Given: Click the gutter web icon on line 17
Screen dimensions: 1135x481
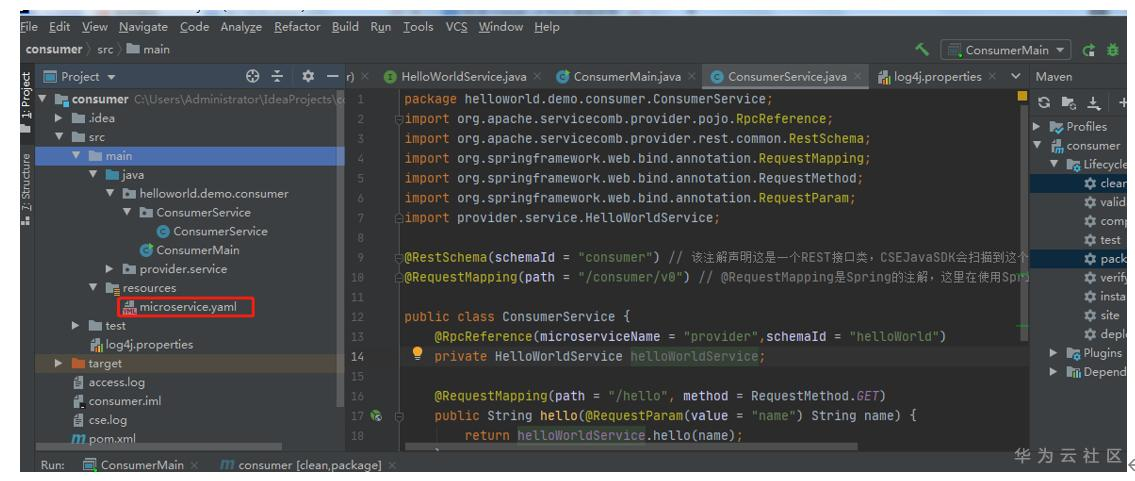Looking at the screenshot, I should coord(376,416).
